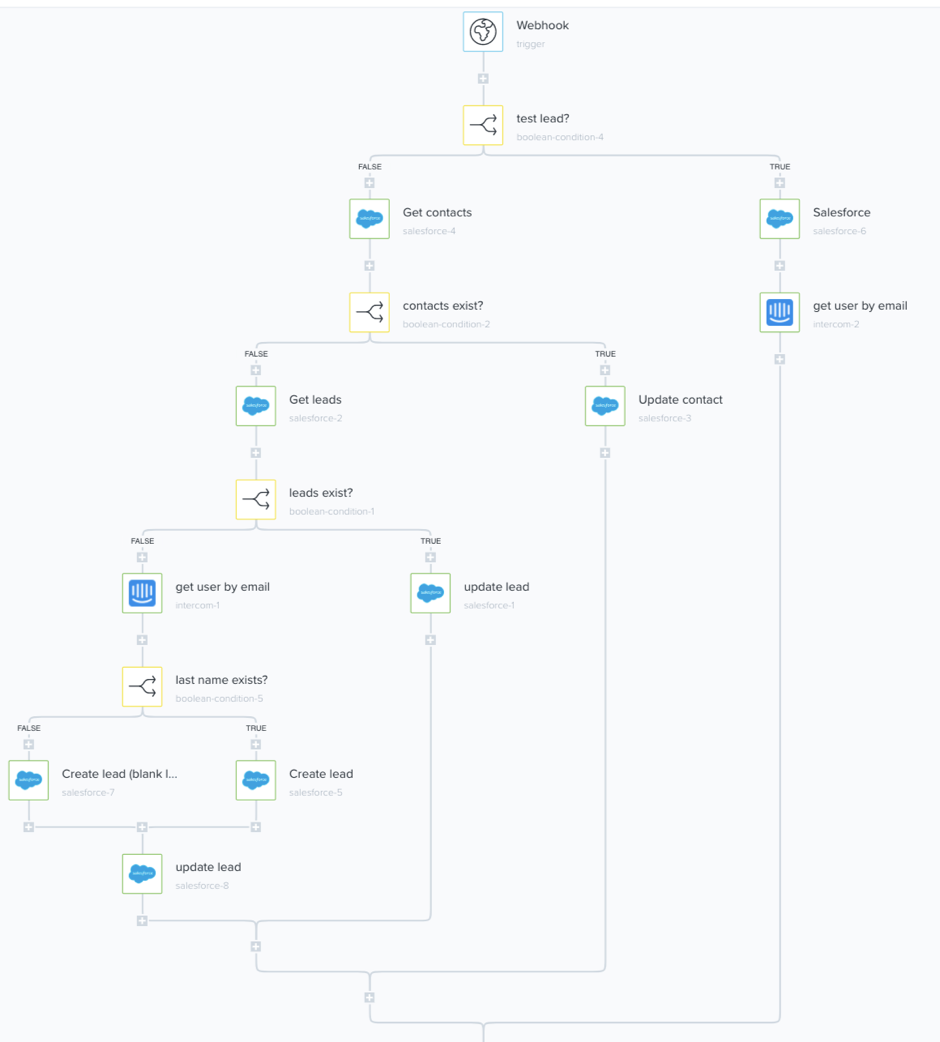Add step under TRUE branch of test lead?
This screenshot has width=940, height=1042.
pyautogui.click(x=780, y=183)
